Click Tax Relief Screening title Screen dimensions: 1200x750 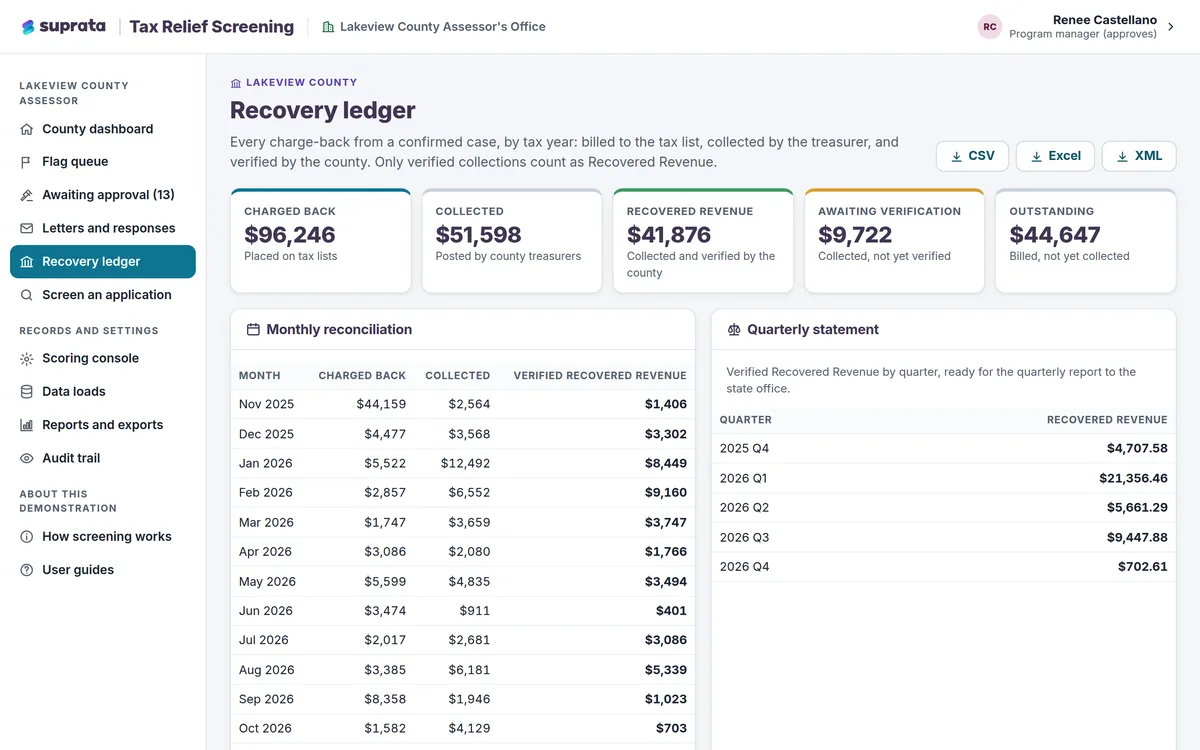tap(212, 27)
